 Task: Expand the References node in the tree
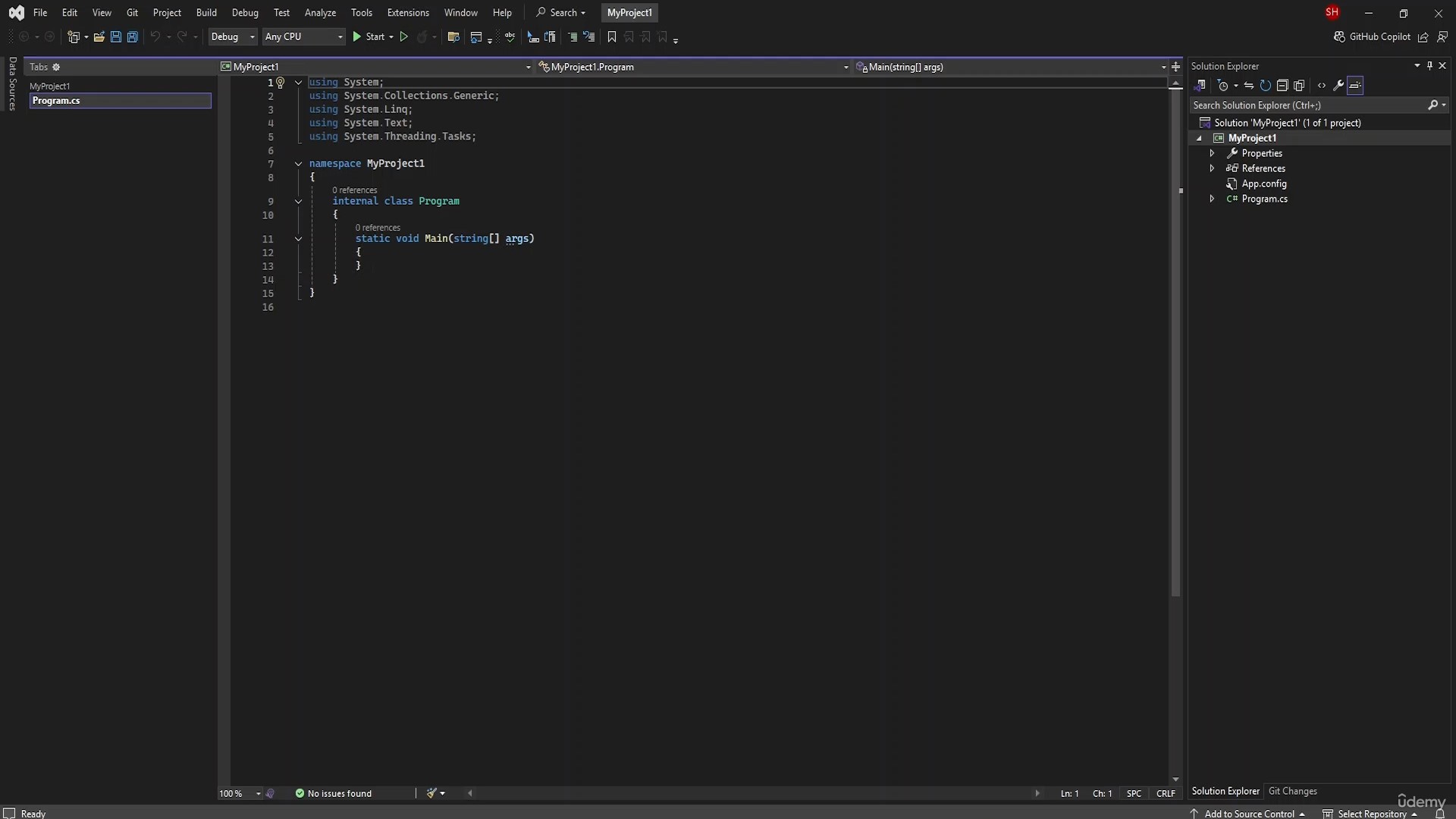point(1212,168)
